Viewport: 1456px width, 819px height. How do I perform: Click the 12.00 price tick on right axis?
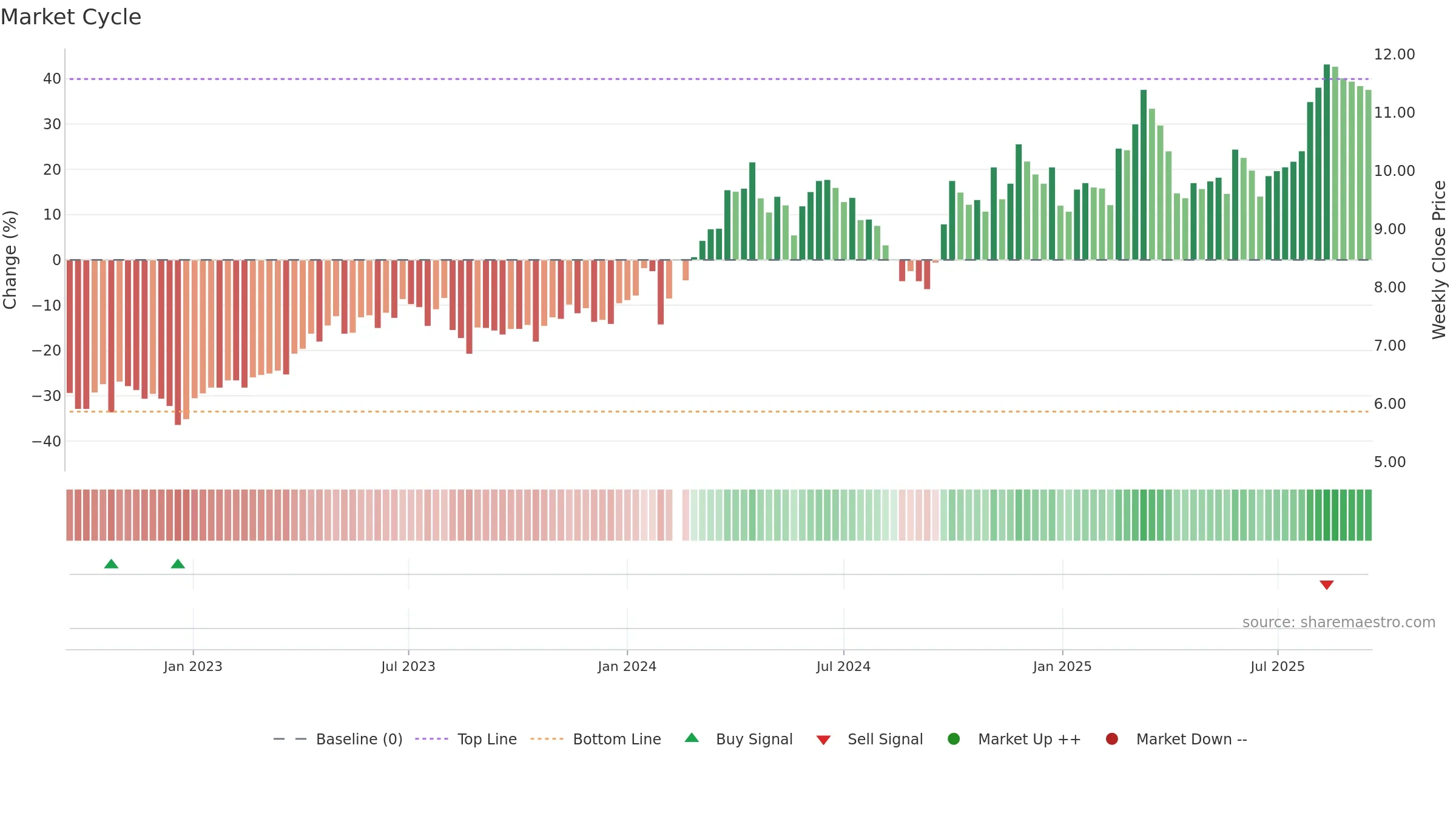click(1394, 55)
